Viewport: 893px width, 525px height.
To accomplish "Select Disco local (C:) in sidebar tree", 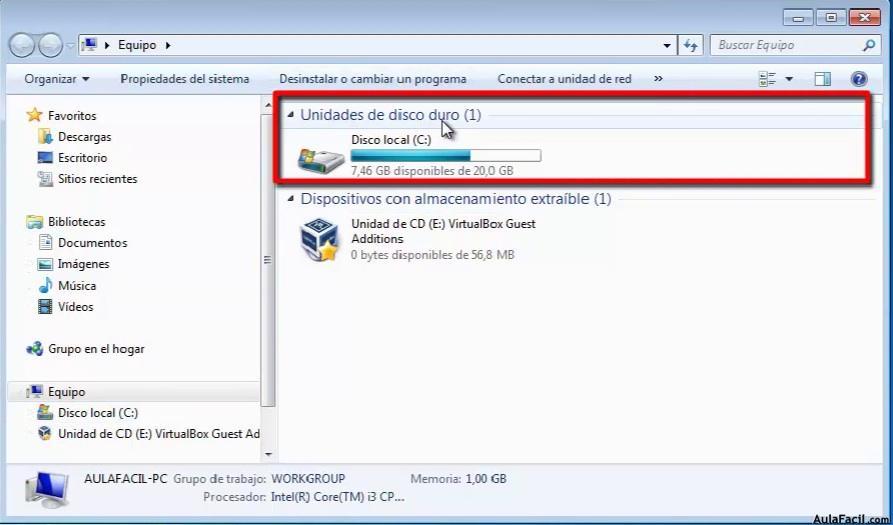I will click(x=98, y=413).
